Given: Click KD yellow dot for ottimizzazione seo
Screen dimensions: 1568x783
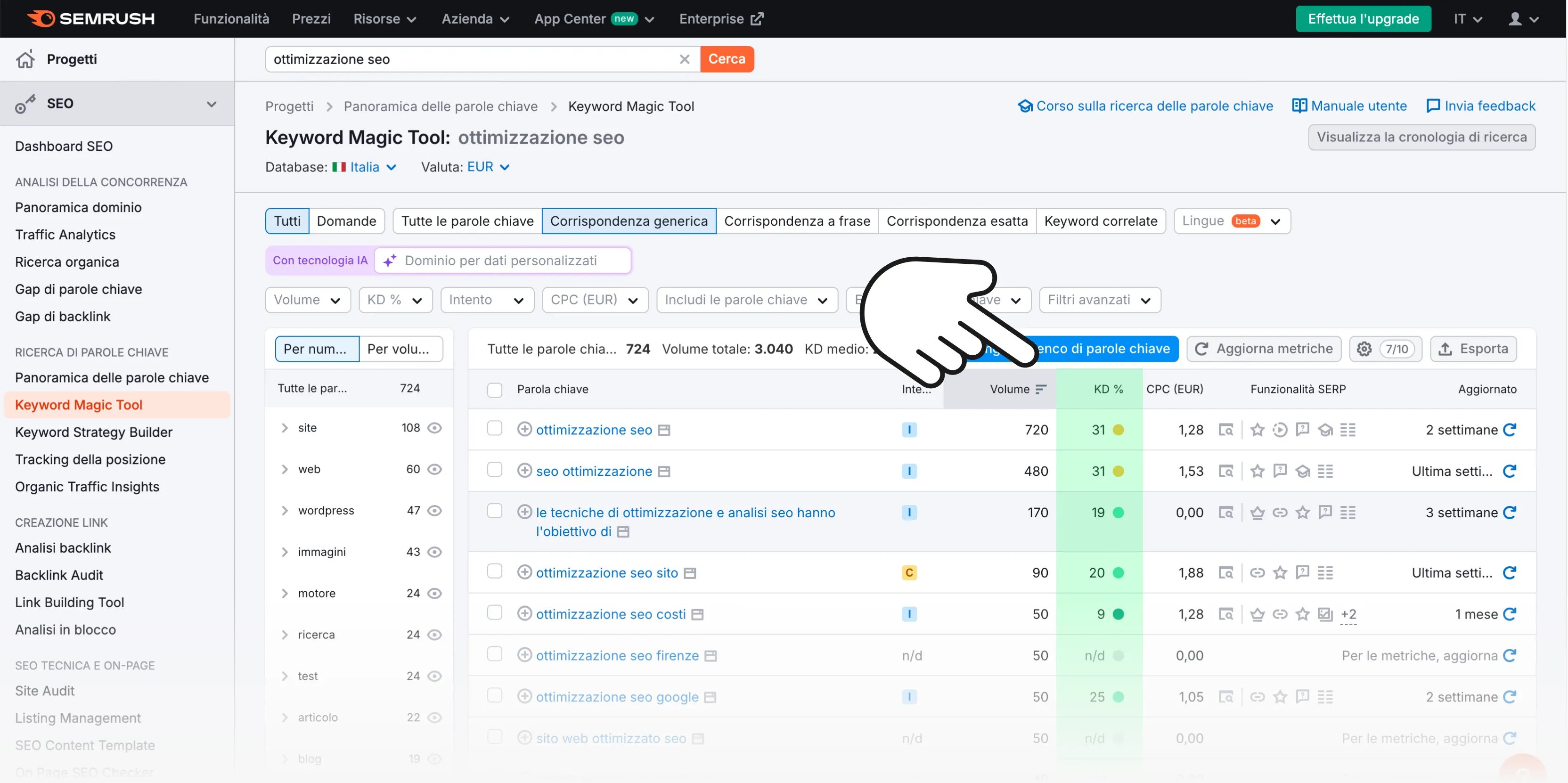Looking at the screenshot, I should 1118,430.
